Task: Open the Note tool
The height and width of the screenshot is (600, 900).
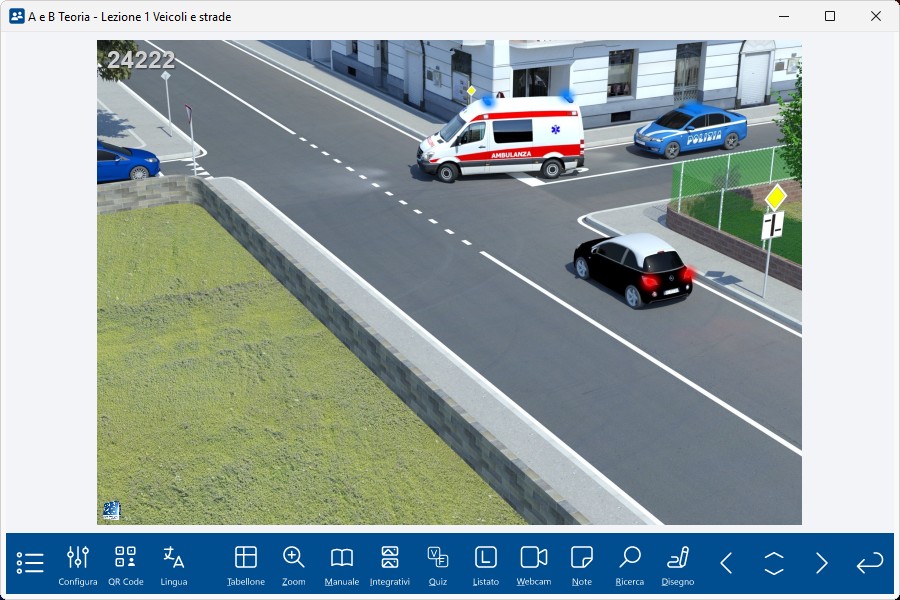Action: [582, 564]
